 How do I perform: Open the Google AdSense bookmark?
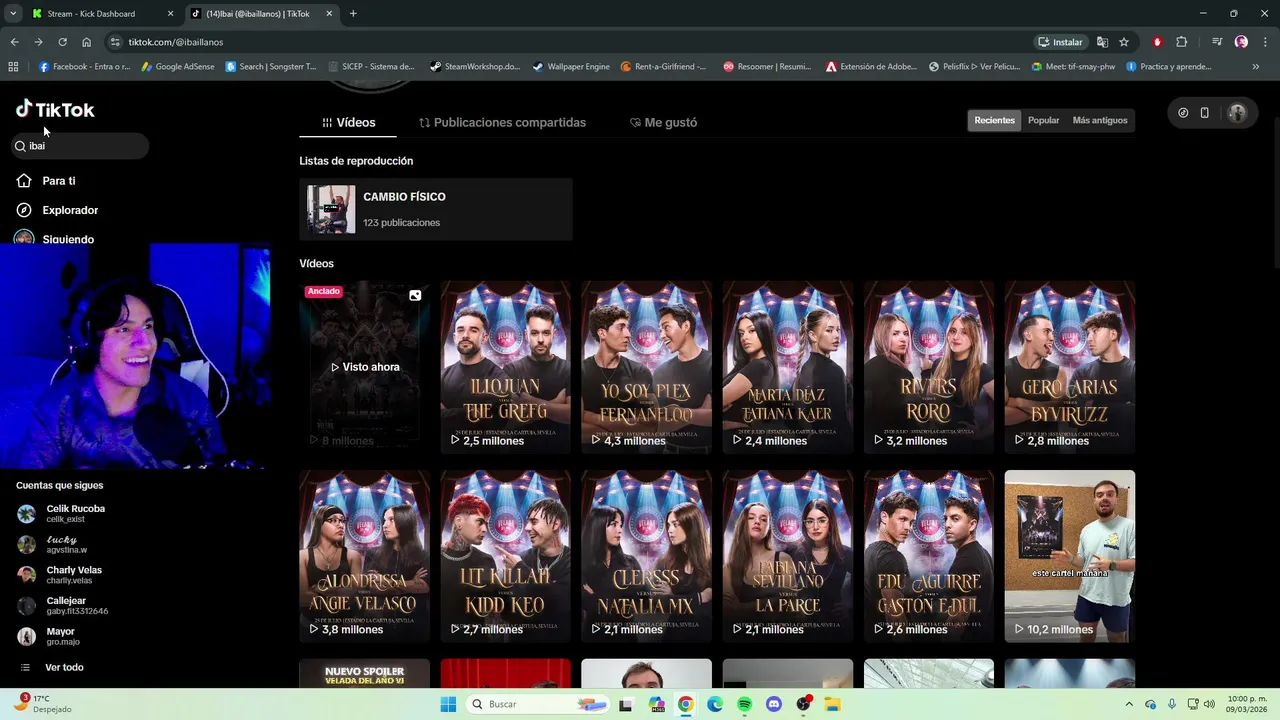point(177,67)
